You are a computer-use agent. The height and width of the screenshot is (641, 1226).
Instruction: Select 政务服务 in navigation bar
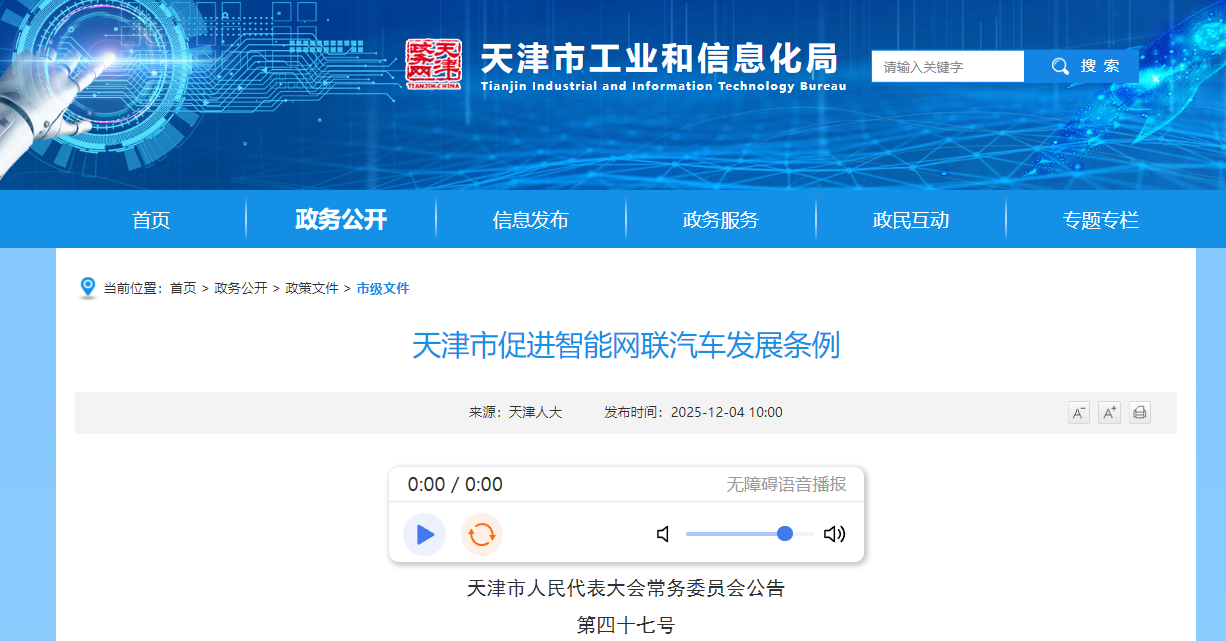[720, 220]
